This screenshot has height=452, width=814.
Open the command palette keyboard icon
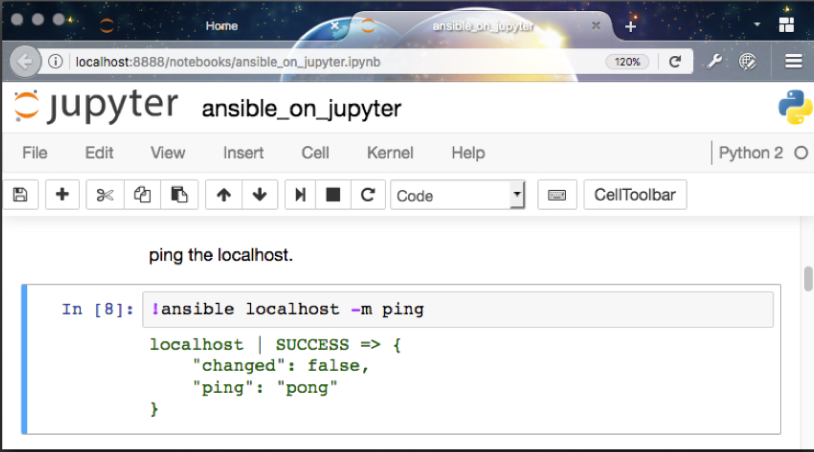click(x=557, y=195)
